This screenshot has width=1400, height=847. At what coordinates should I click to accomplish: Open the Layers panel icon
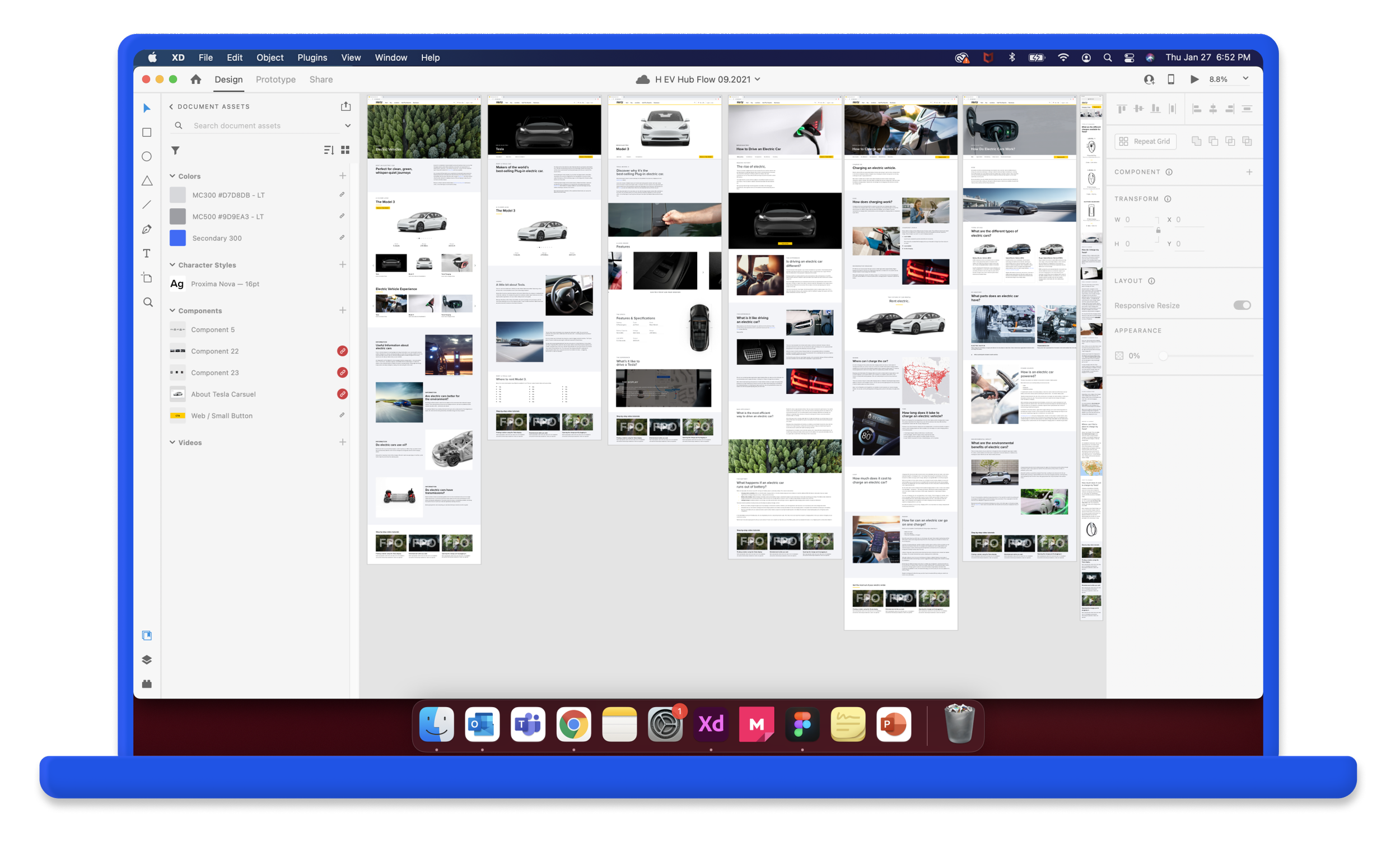(x=147, y=659)
